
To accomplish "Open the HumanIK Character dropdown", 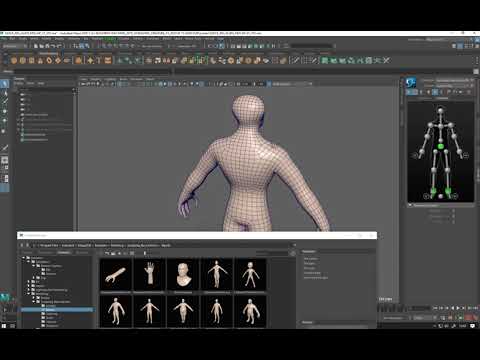I will pos(453,80).
